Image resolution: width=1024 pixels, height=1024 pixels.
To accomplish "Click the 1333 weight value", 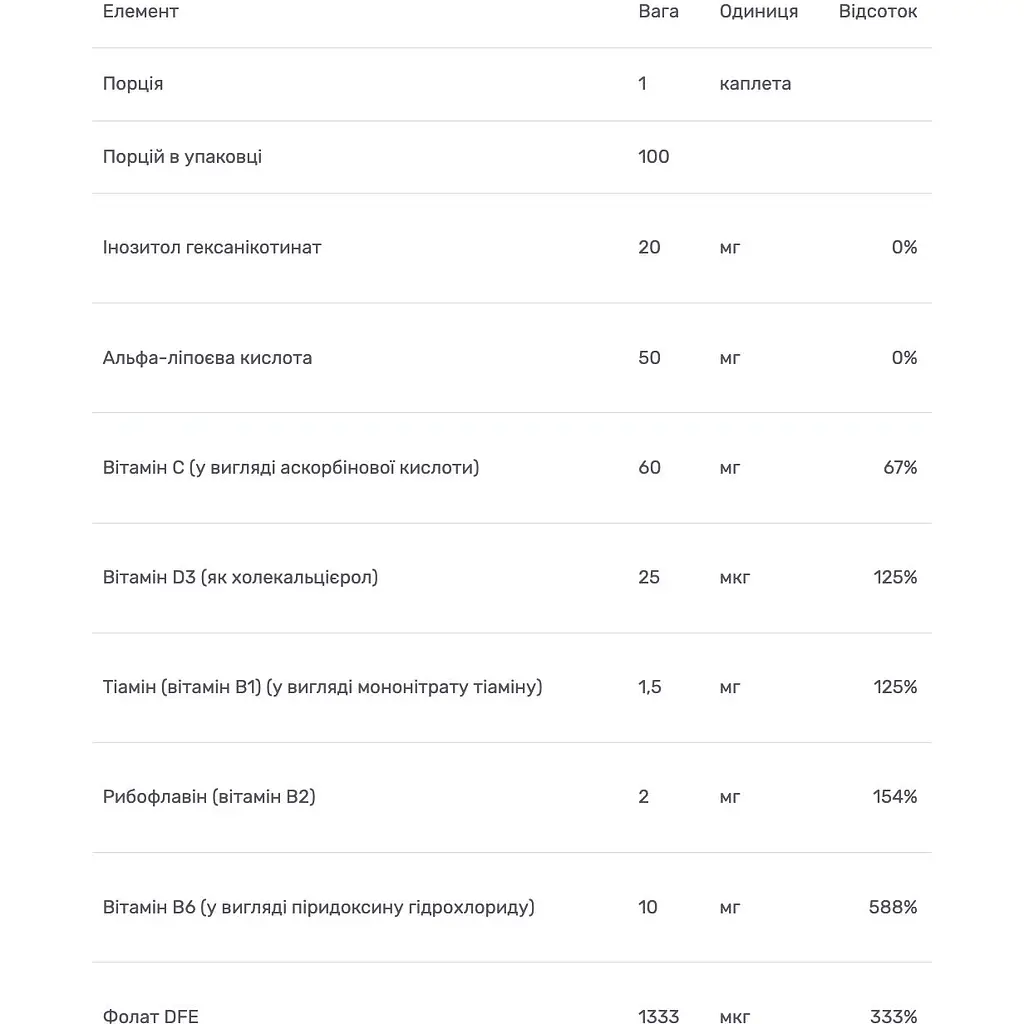I will [658, 1016].
